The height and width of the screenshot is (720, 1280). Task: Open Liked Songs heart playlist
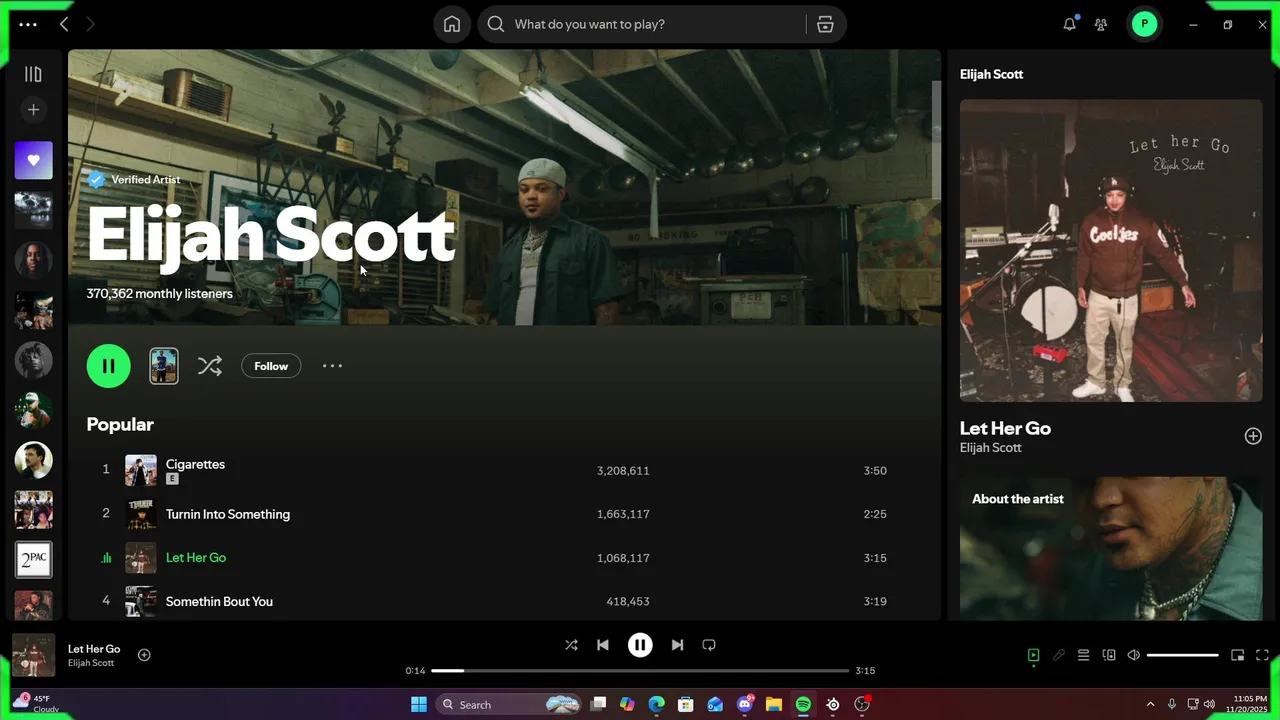point(33,160)
